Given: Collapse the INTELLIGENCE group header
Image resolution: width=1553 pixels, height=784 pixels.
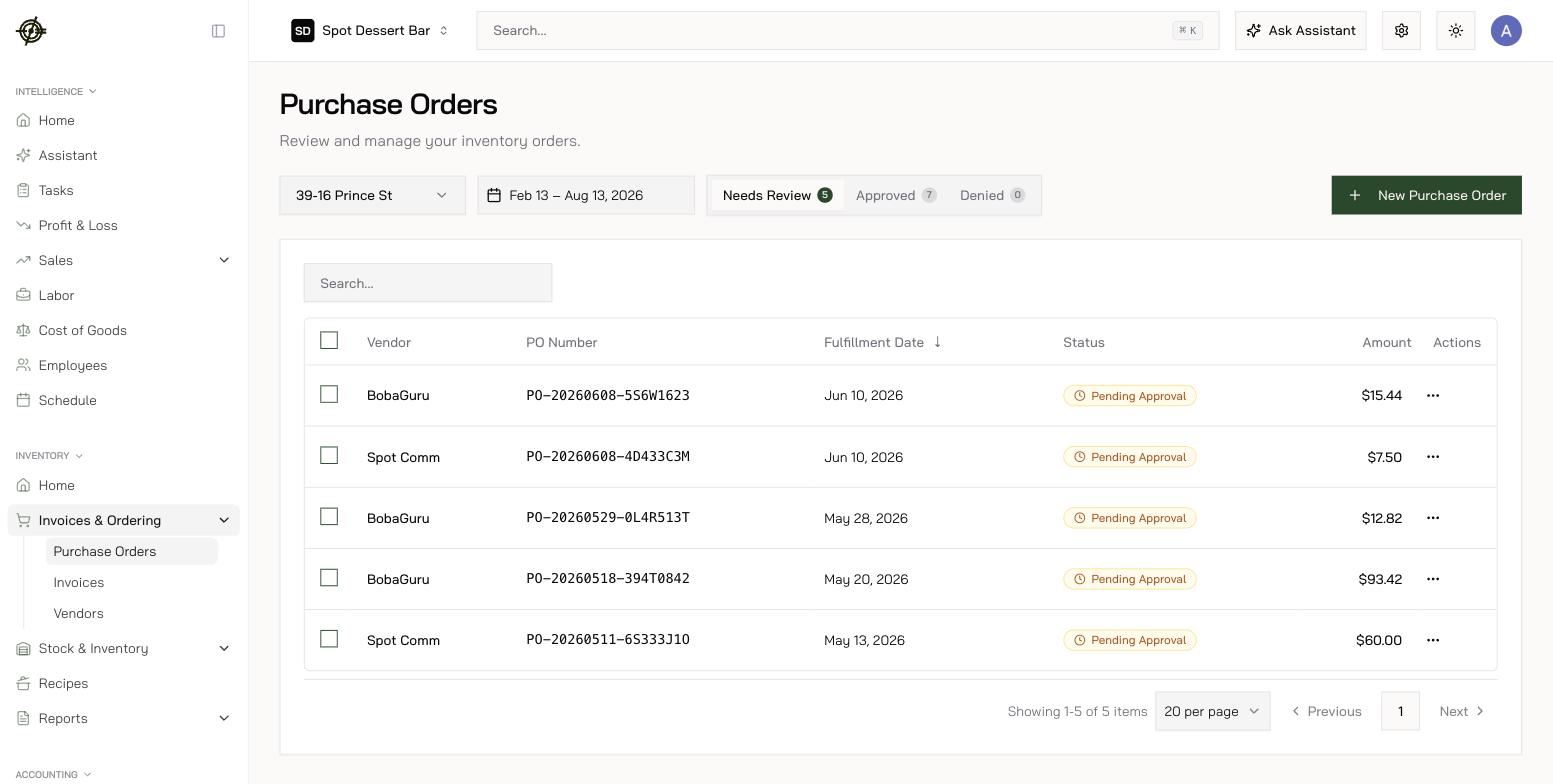Looking at the screenshot, I should tap(56, 91).
